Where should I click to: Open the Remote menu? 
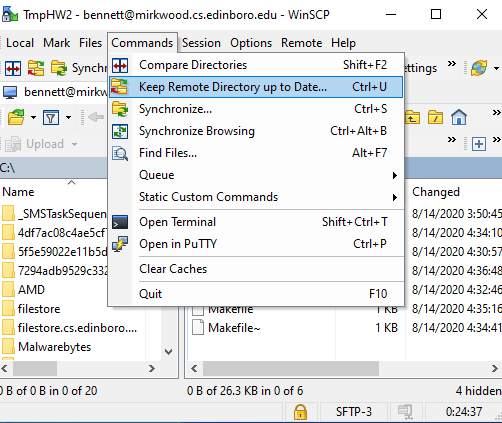[302, 43]
